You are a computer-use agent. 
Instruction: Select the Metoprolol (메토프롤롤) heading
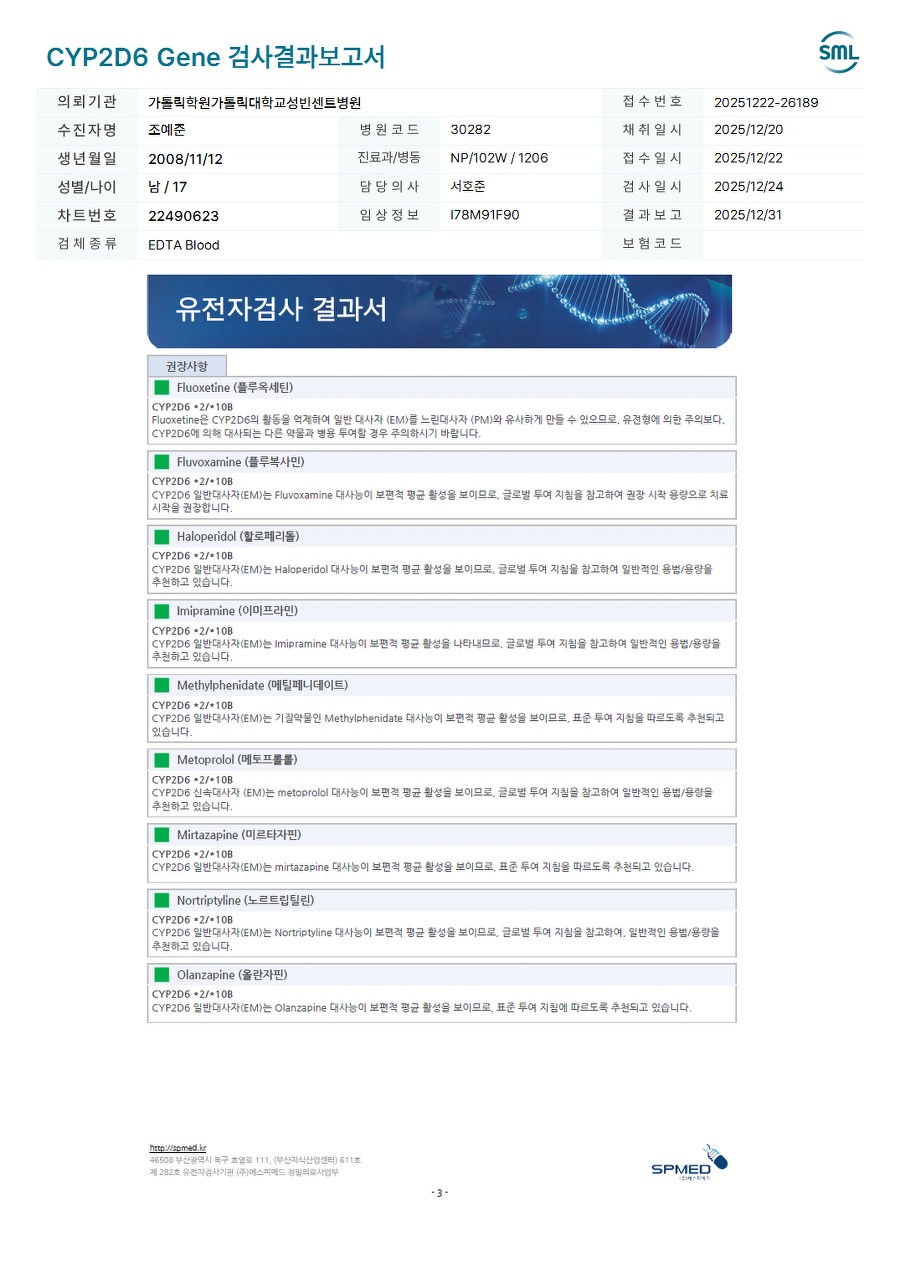tap(237, 760)
